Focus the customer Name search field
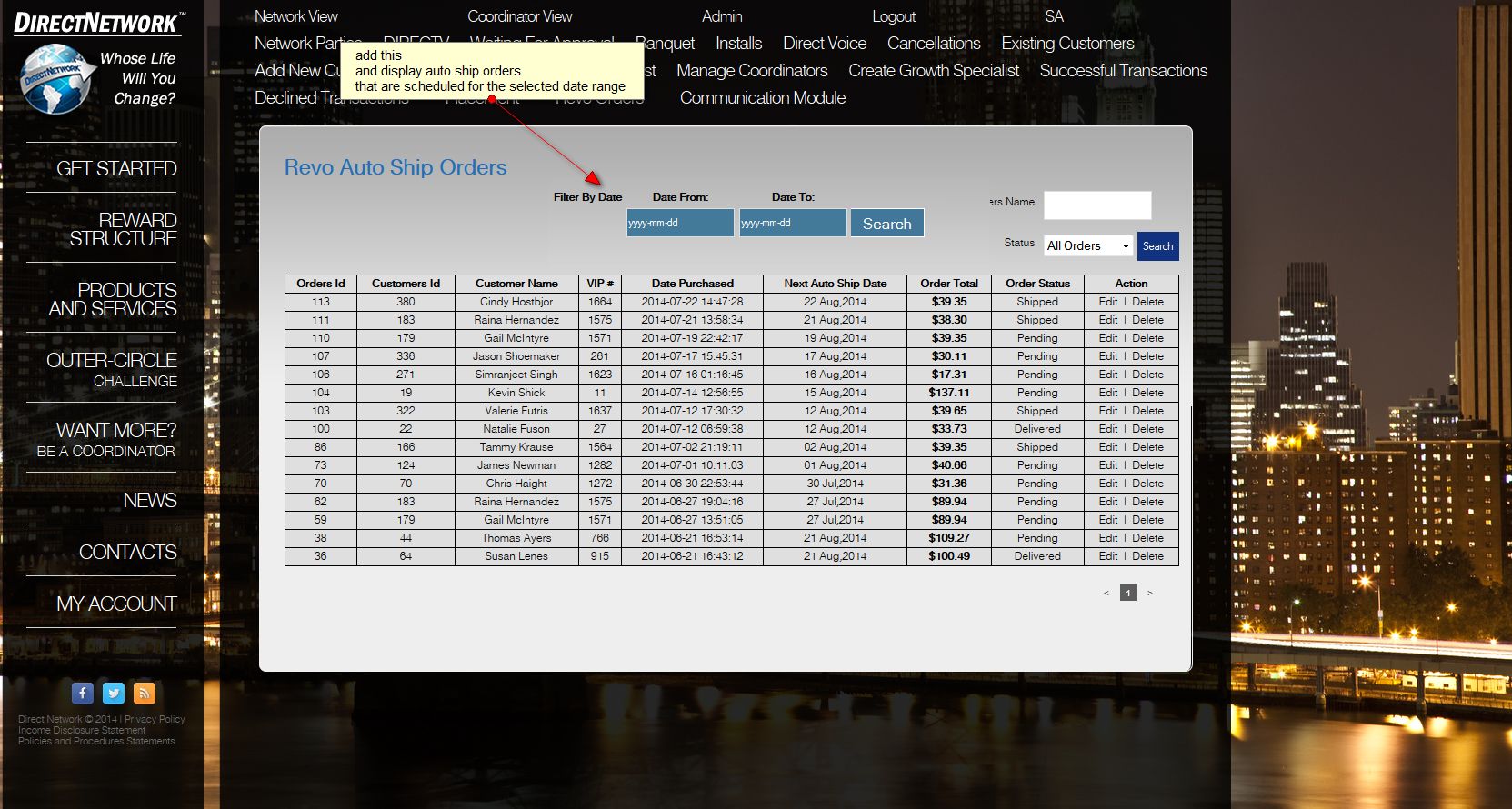 [x=1097, y=205]
